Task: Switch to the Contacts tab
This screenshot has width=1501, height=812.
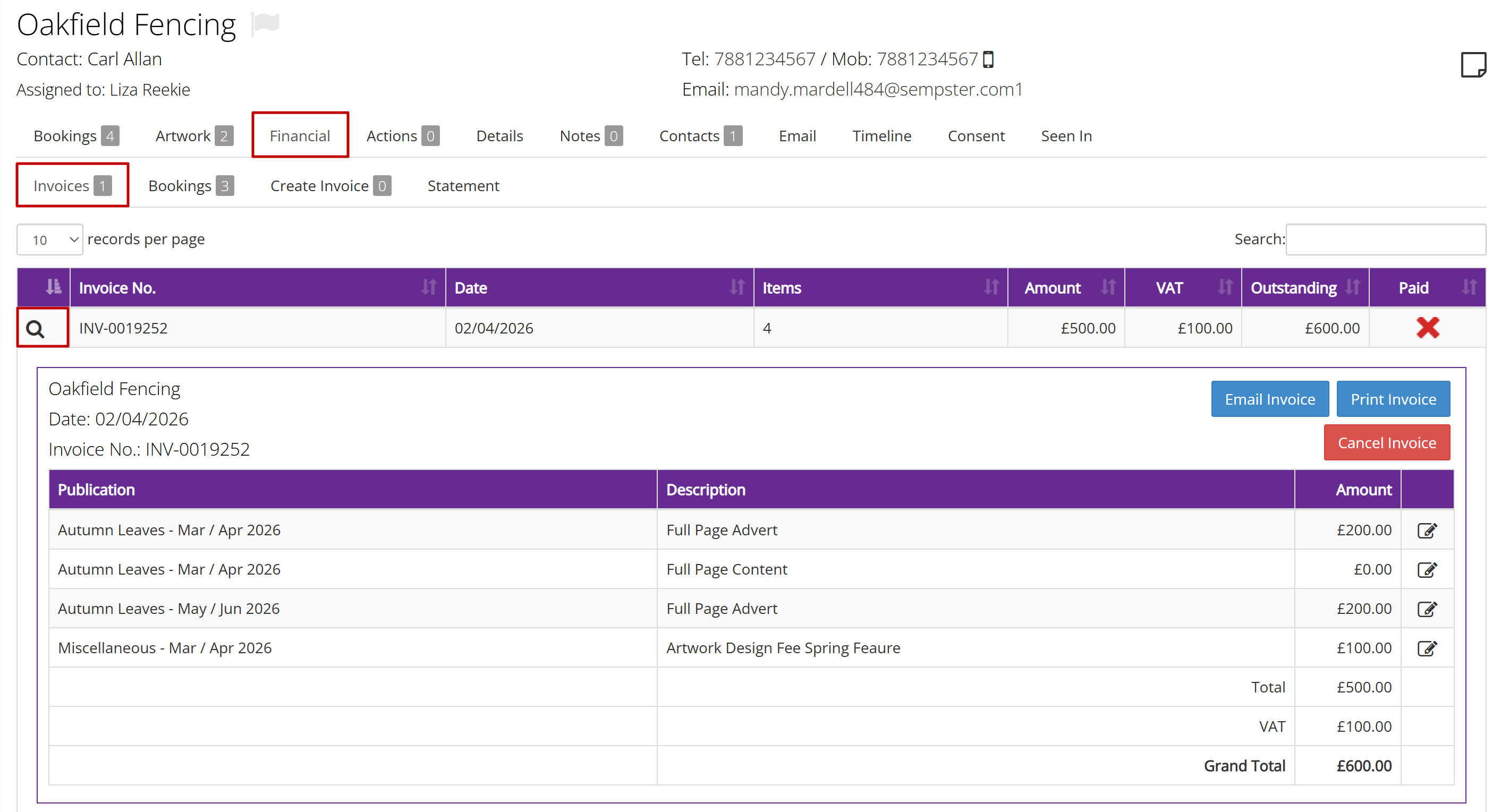Action: [700, 136]
